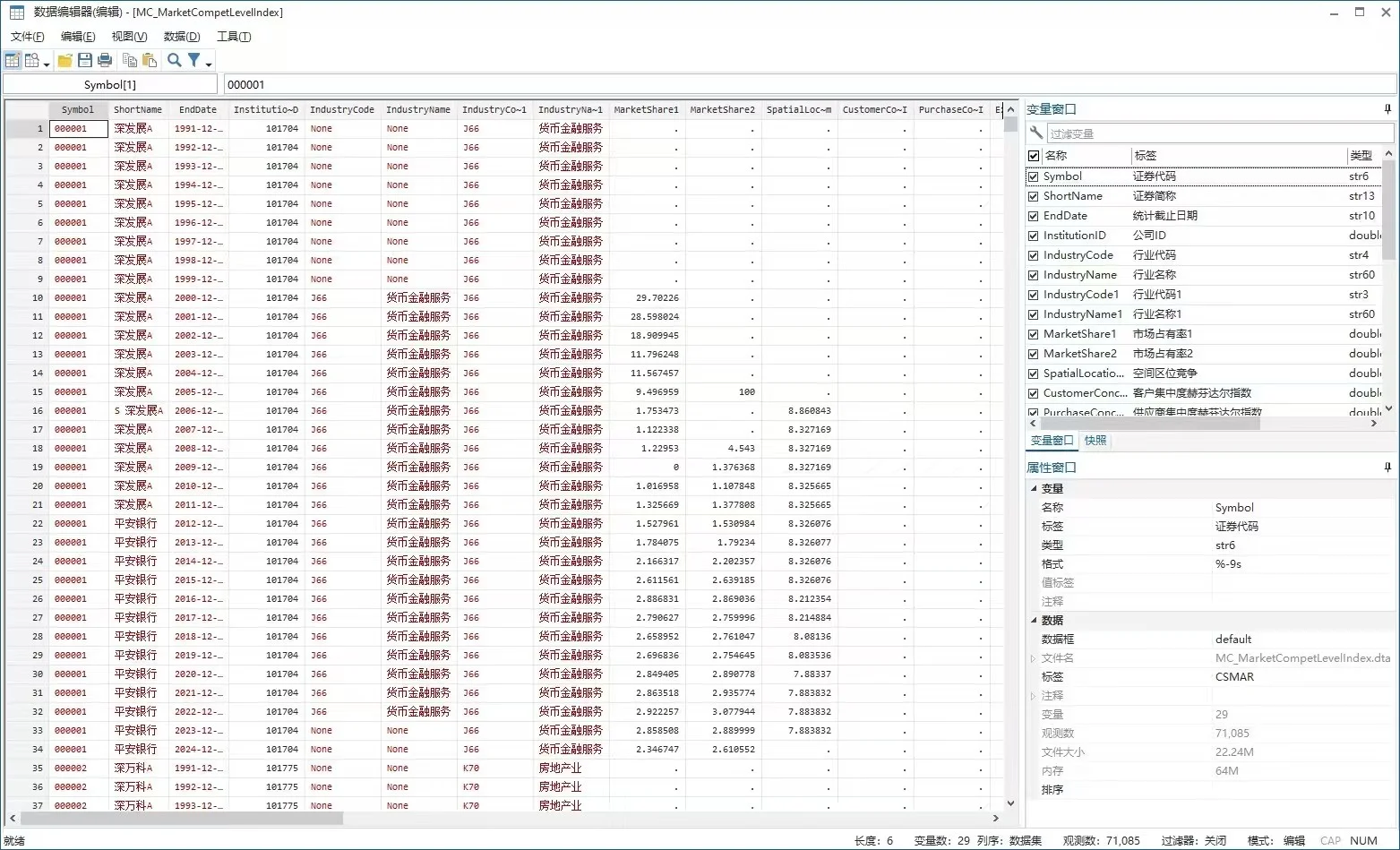Click the wrench icon beside variable filter

(1036, 133)
